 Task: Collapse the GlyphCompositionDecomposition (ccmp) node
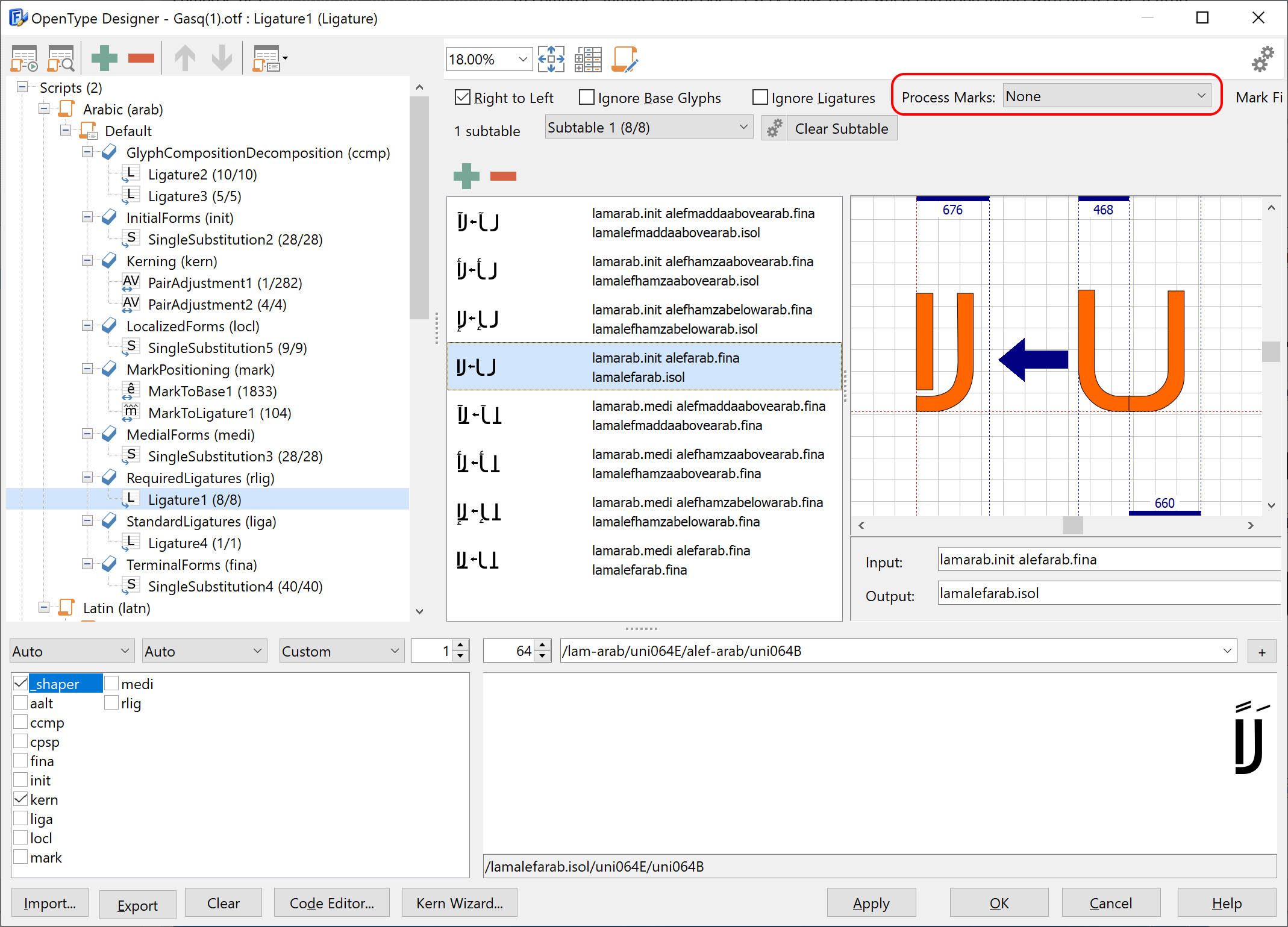(x=87, y=152)
